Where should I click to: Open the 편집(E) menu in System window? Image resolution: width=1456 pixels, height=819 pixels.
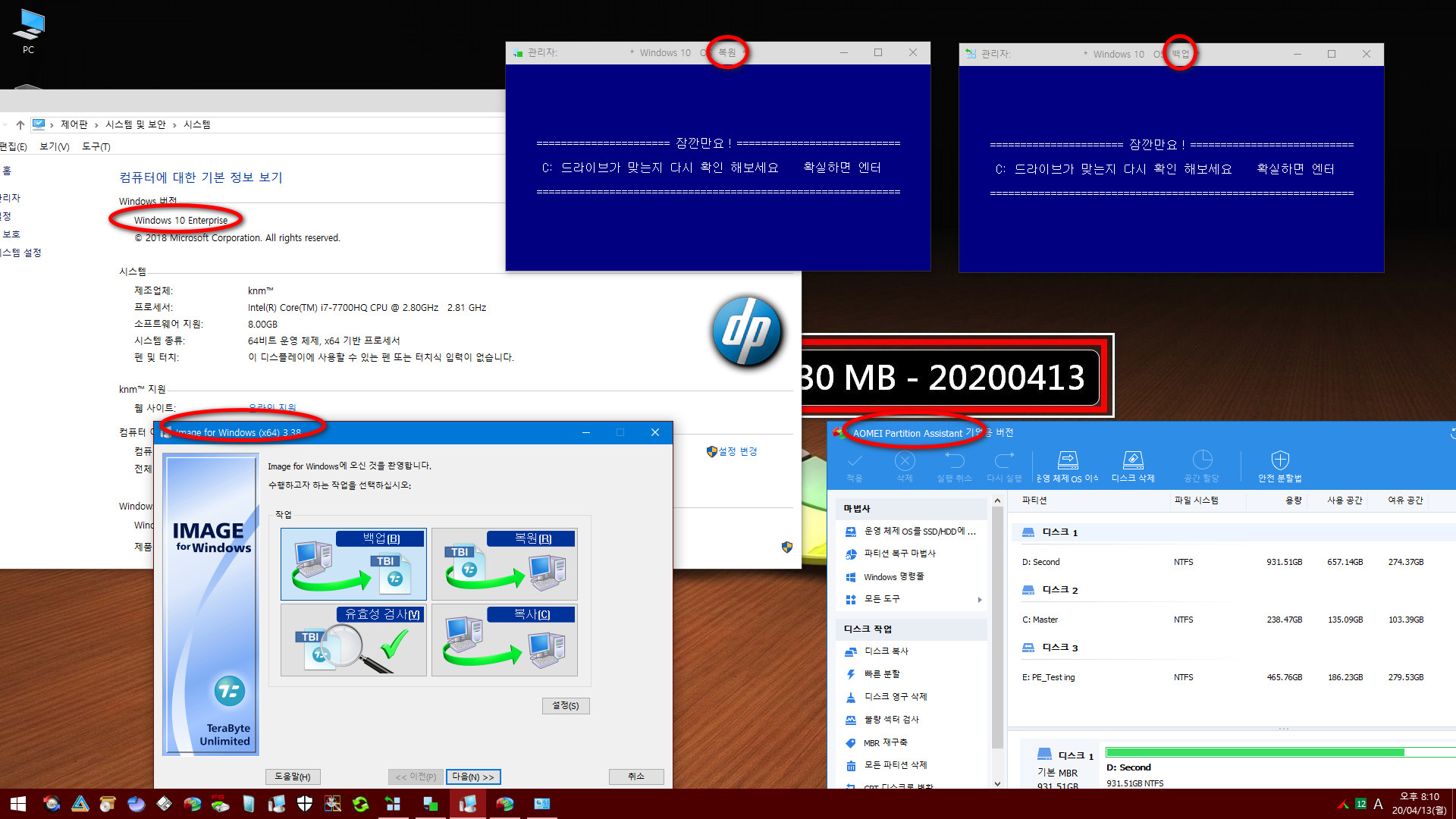point(13,147)
